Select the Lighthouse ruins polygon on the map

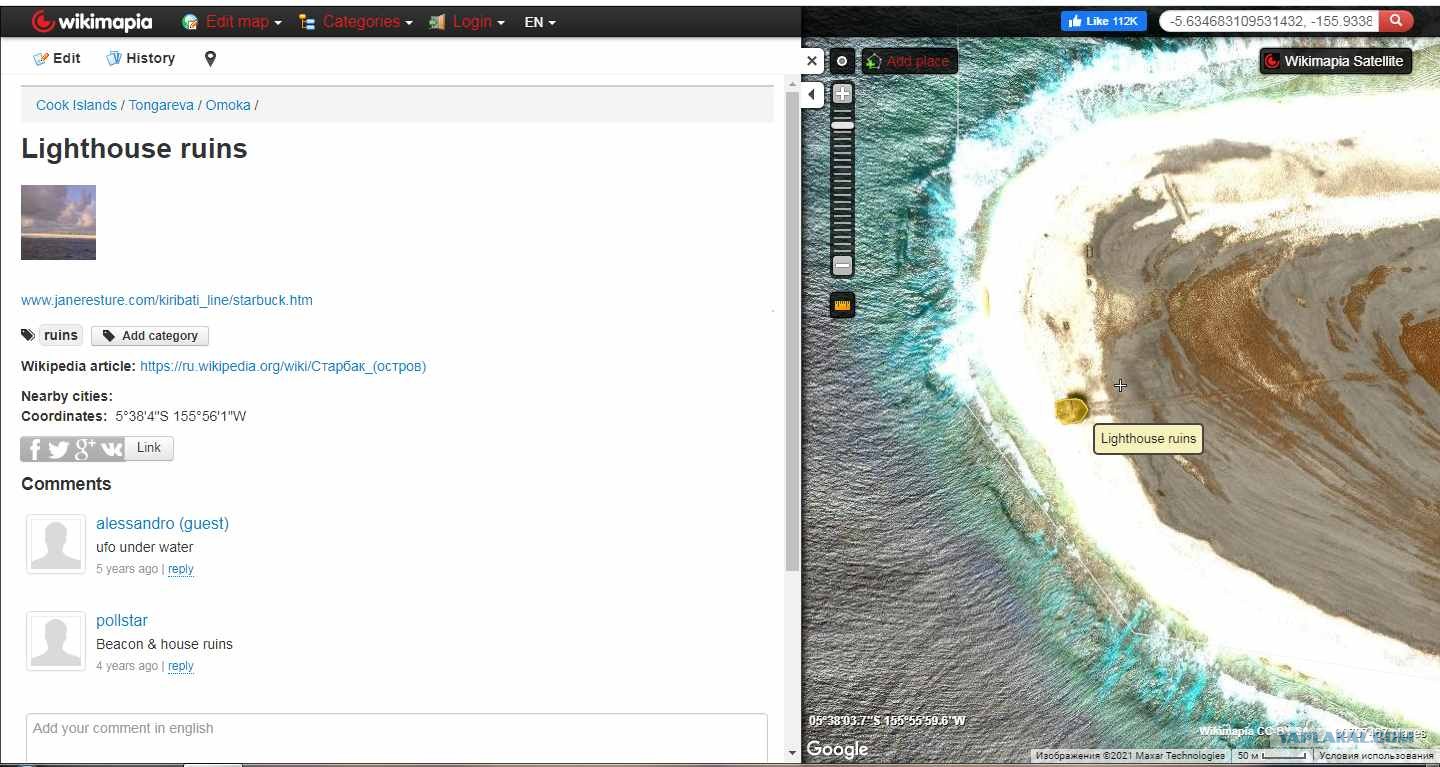pos(1072,410)
